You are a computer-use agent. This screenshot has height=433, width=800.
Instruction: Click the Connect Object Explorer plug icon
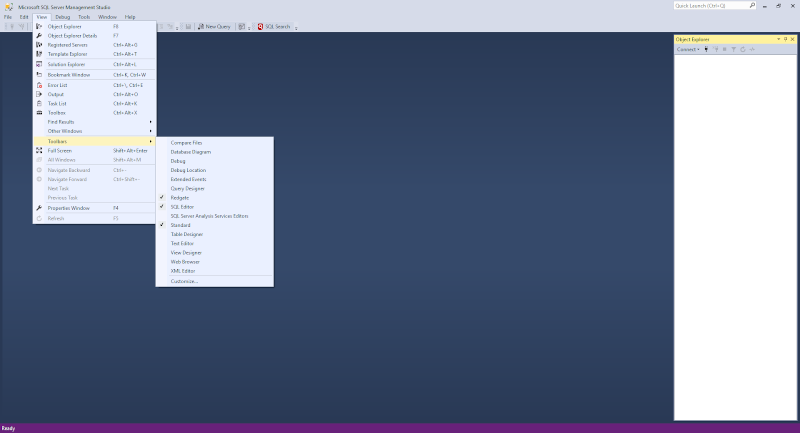coord(706,49)
